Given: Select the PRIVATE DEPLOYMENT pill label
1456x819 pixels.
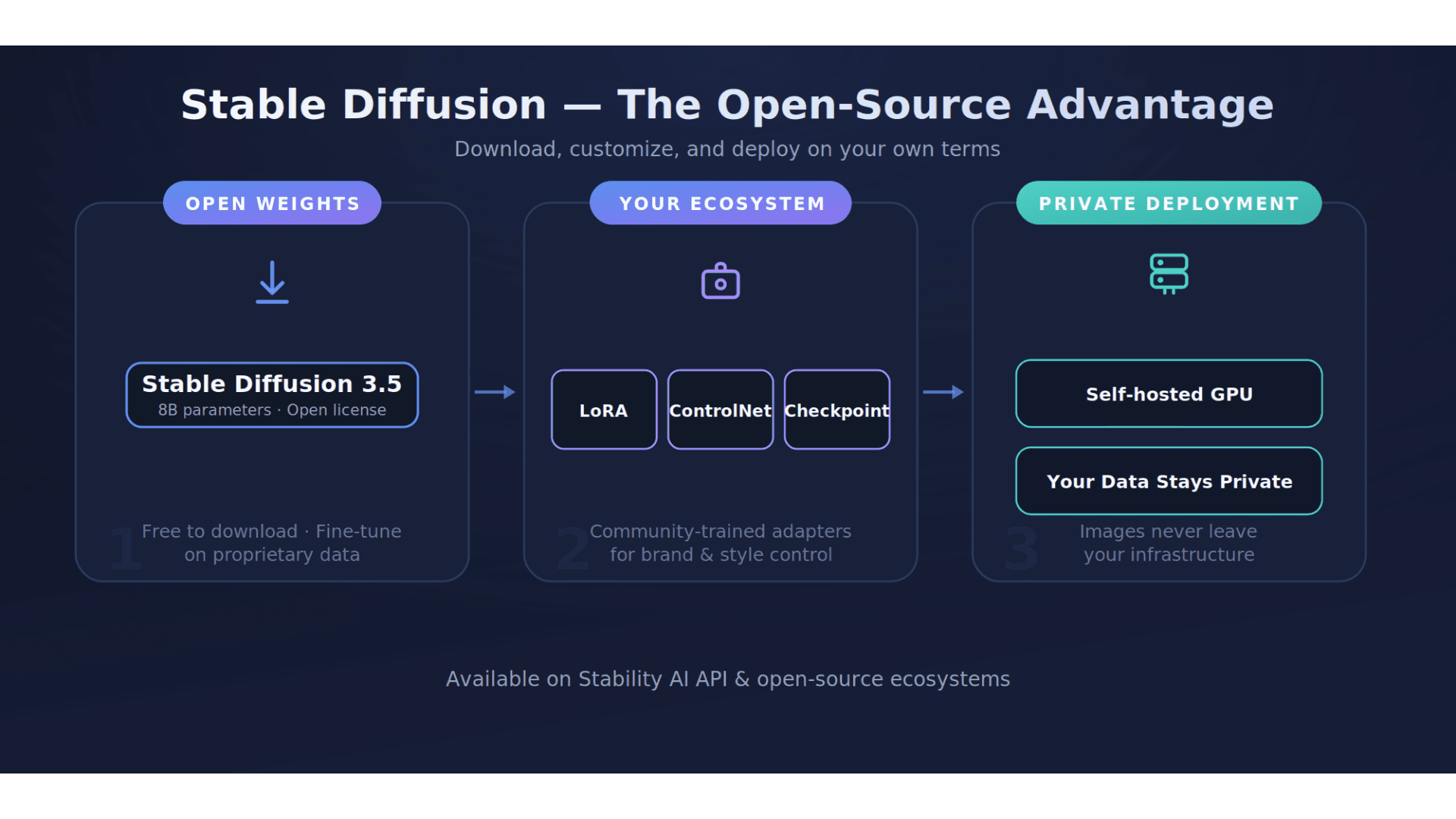Looking at the screenshot, I should pyautogui.click(x=1169, y=202).
